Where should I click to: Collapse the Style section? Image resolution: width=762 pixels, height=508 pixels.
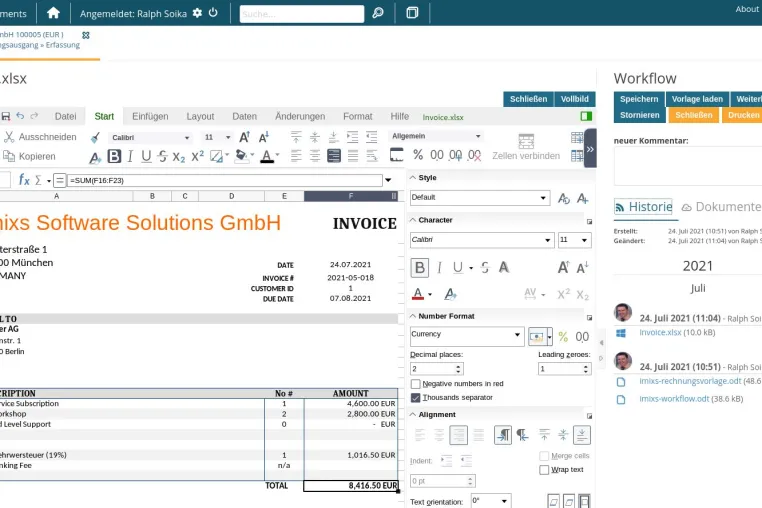[413, 177]
